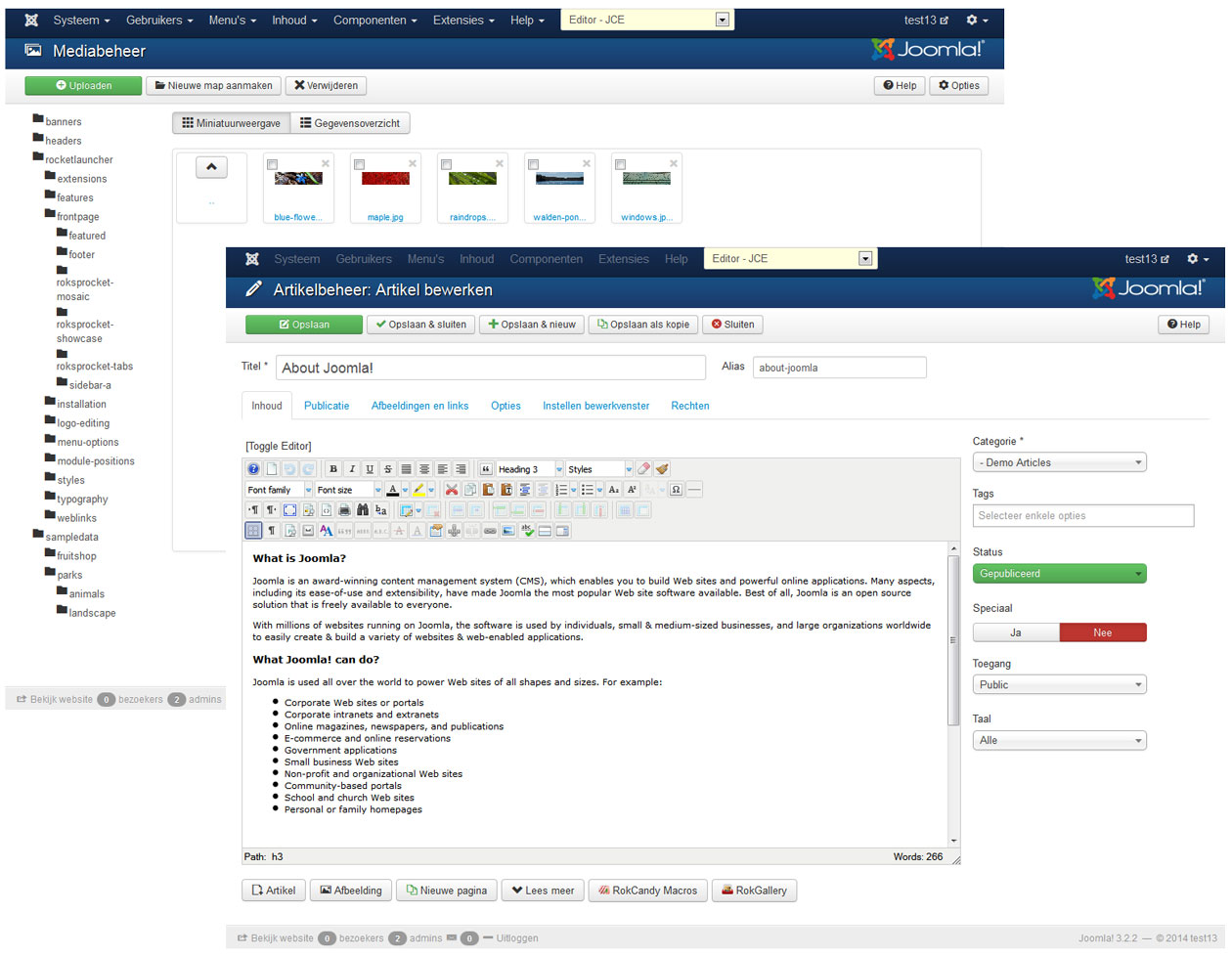Image resolution: width=1232 pixels, height=957 pixels.
Task: Click the cleanup broom icon
Action: 662,469
